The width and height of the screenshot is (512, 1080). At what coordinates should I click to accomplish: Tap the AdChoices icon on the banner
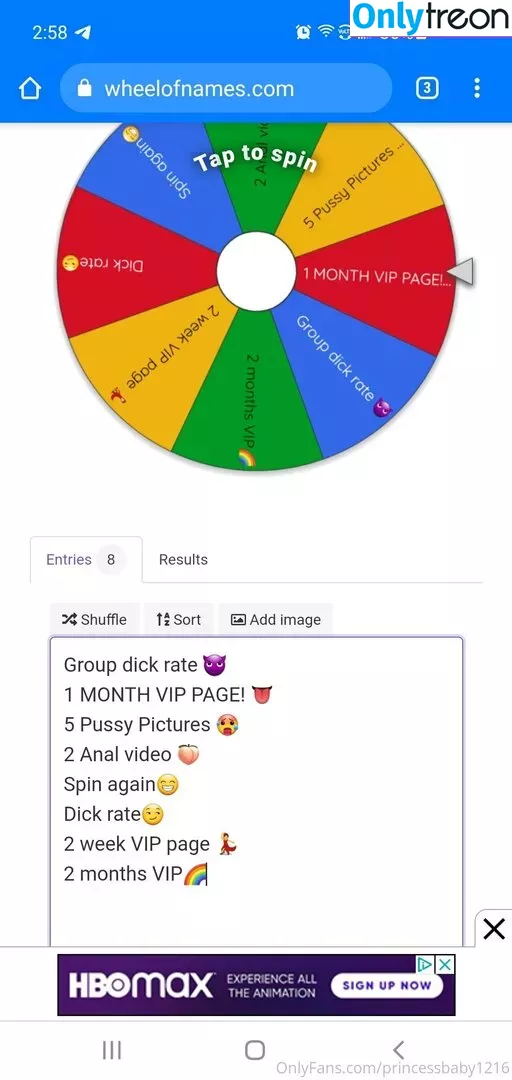pyautogui.click(x=427, y=963)
